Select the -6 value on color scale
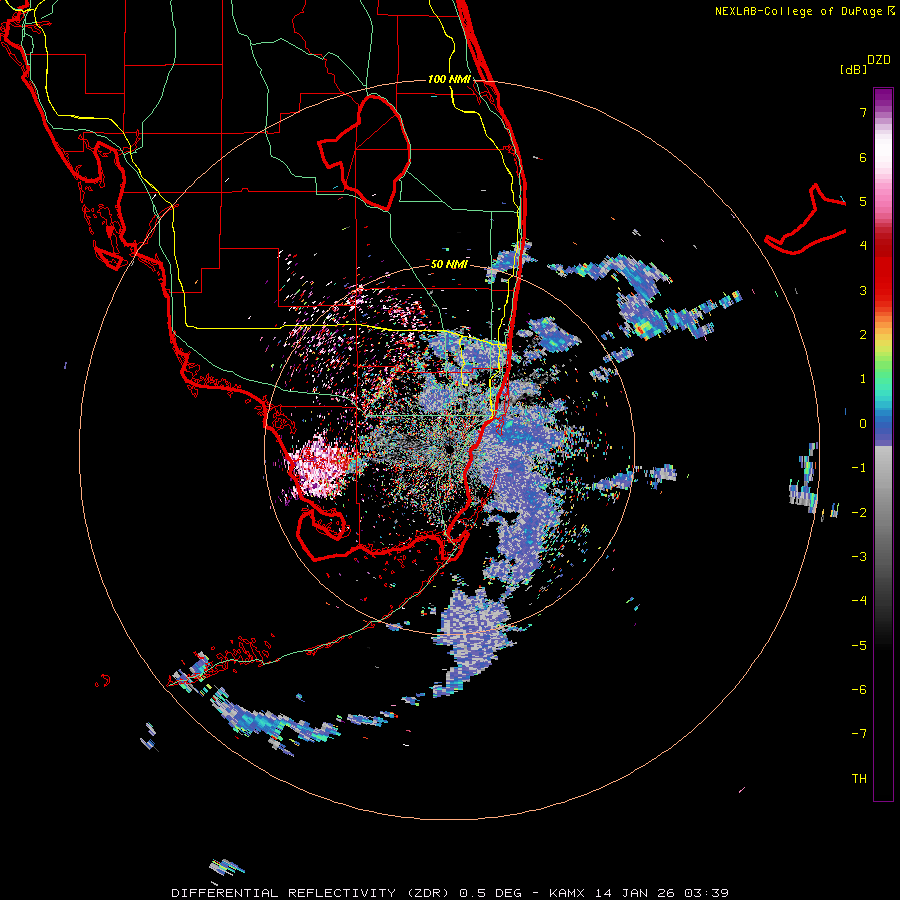 tap(859, 689)
